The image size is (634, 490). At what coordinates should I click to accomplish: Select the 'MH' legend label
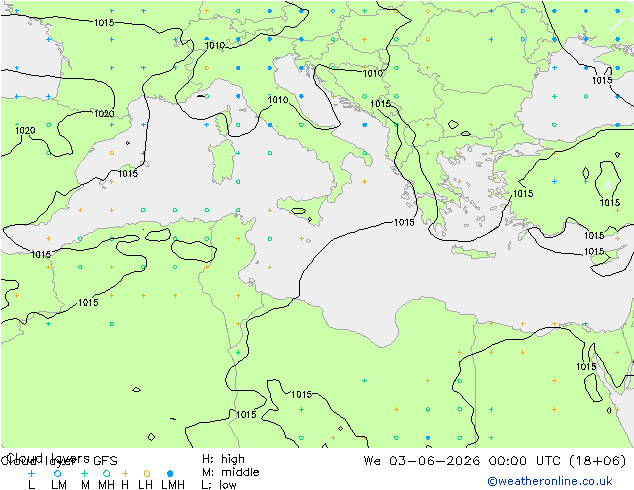(x=106, y=484)
